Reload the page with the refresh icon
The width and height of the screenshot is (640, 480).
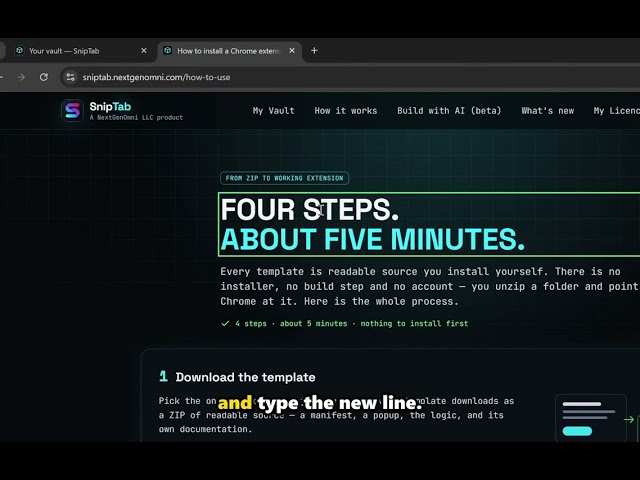click(44, 77)
